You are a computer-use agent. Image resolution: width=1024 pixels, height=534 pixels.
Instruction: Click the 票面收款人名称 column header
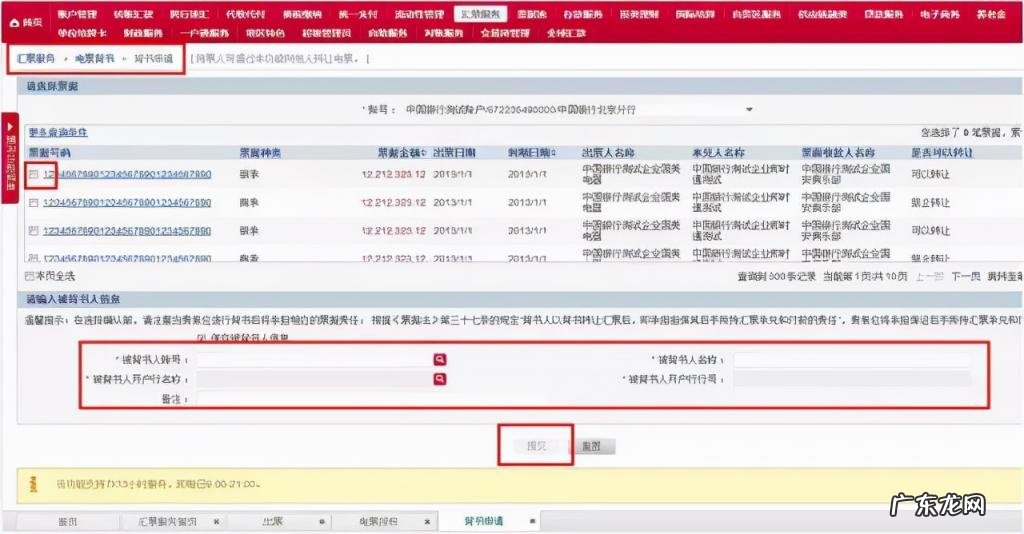click(x=838, y=153)
